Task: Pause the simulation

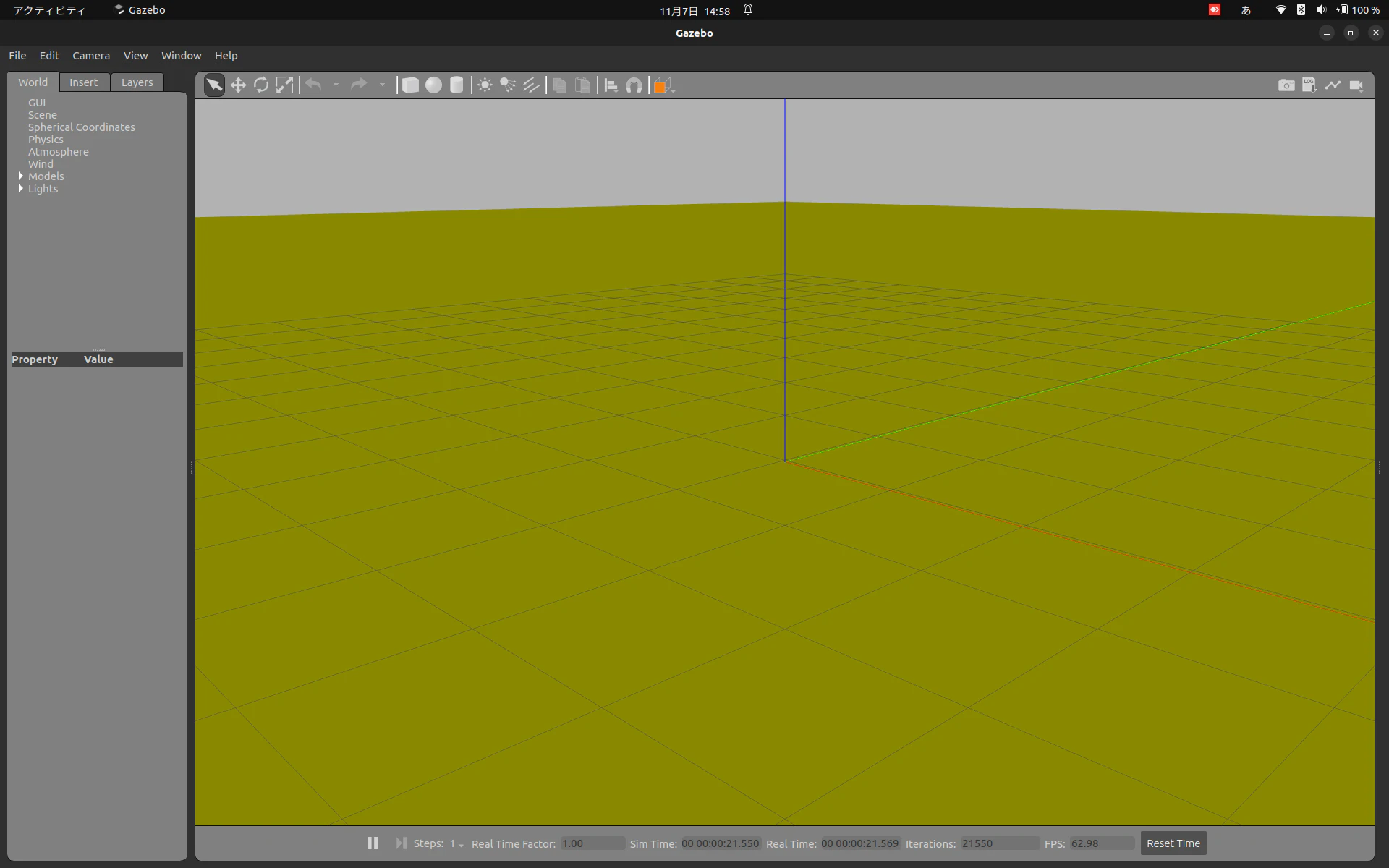Action: [x=373, y=843]
